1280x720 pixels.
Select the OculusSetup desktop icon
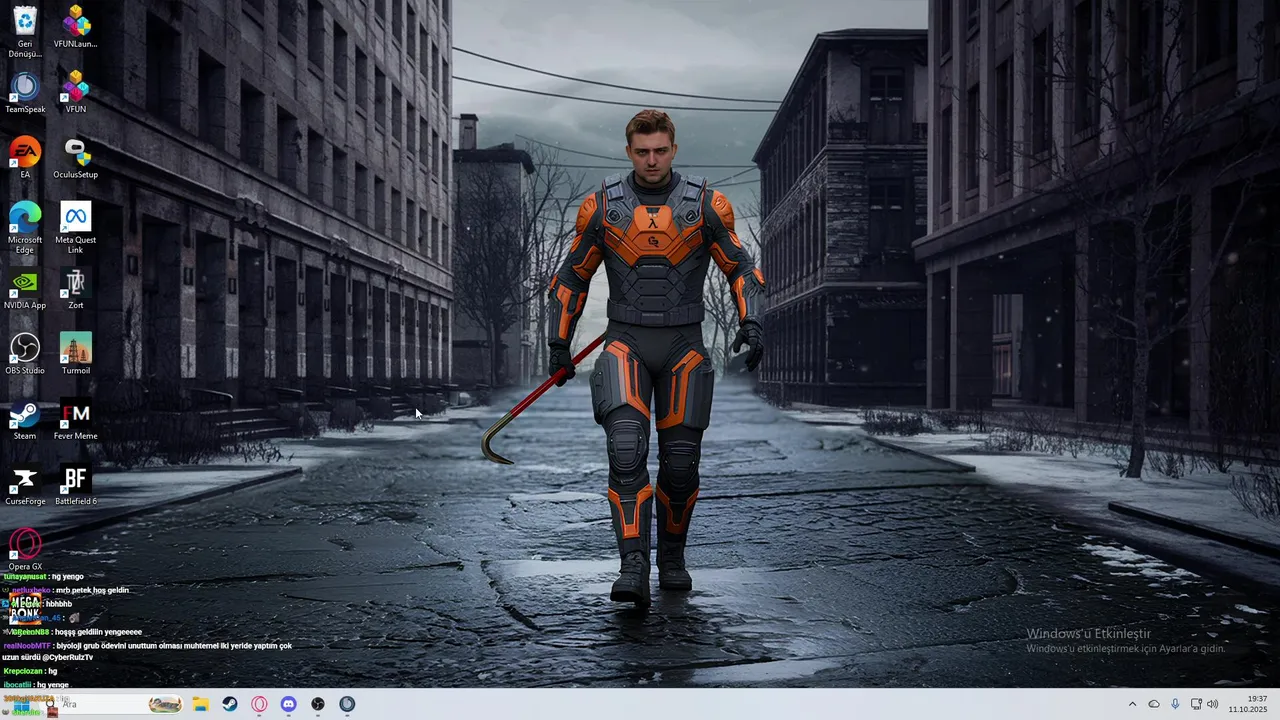(x=75, y=158)
